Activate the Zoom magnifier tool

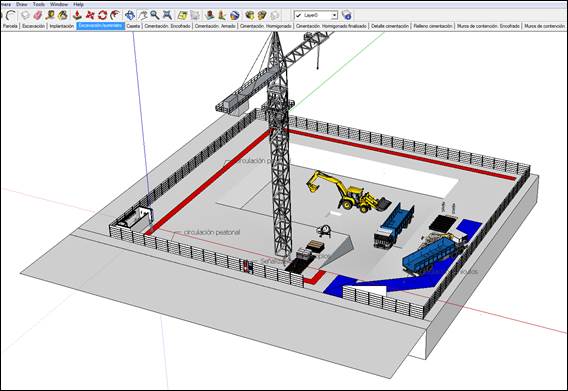pos(155,15)
